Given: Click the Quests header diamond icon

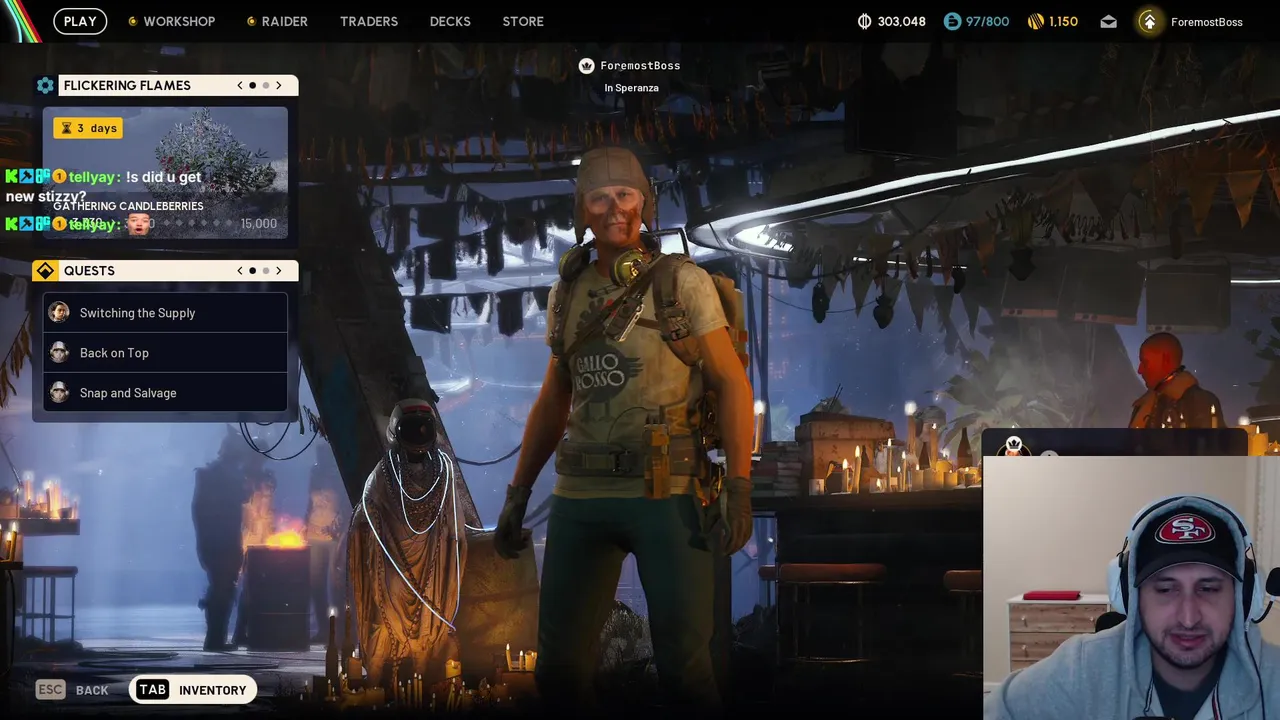Looking at the screenshot, I should tap(45, 271).
